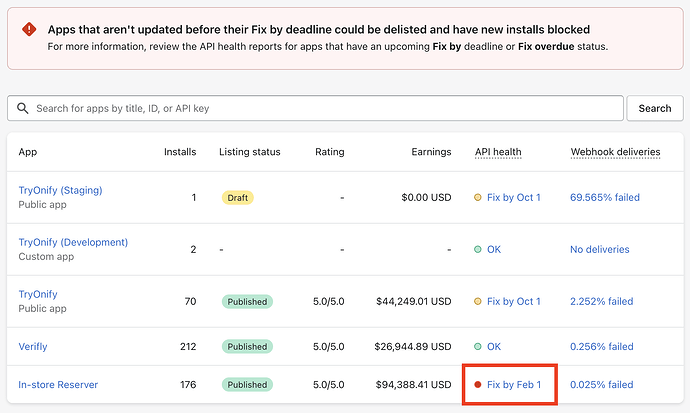Click the $44,249.01 USD earnings value
Screen dimensions: 690x413
(x=414, y=301)
